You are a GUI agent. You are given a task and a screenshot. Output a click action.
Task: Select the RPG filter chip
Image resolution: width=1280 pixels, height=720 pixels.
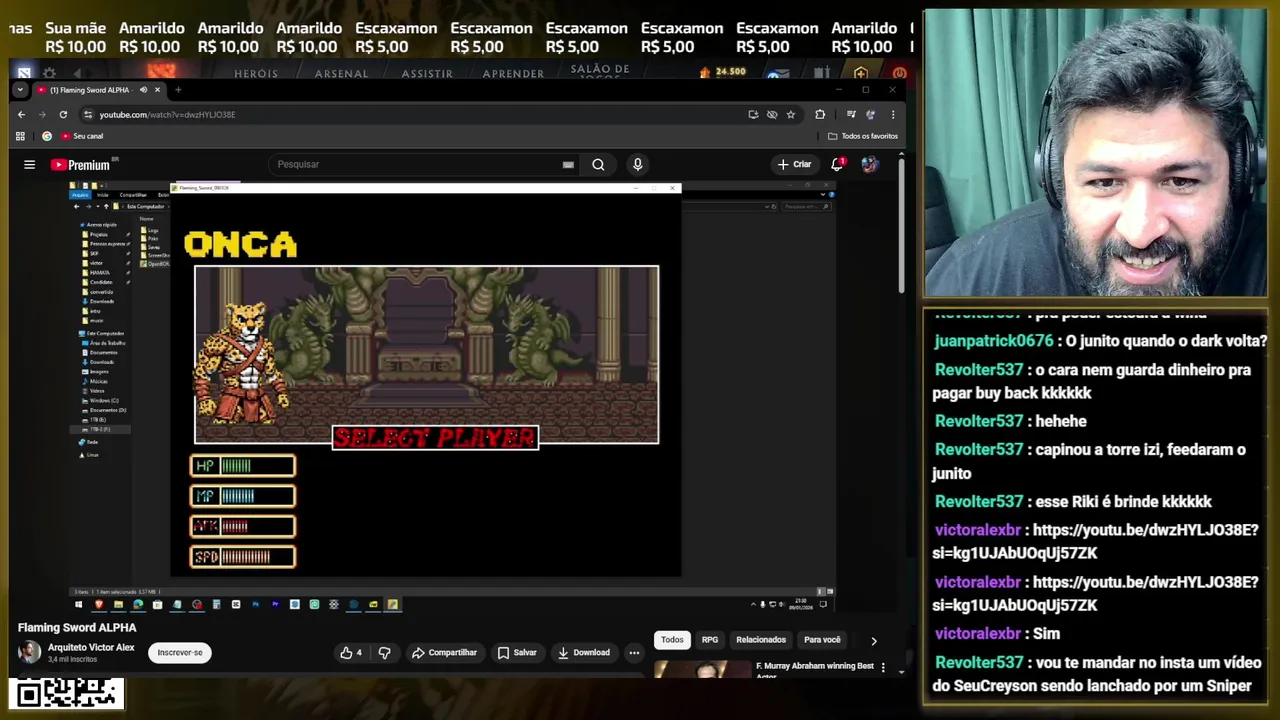point(709,640)
